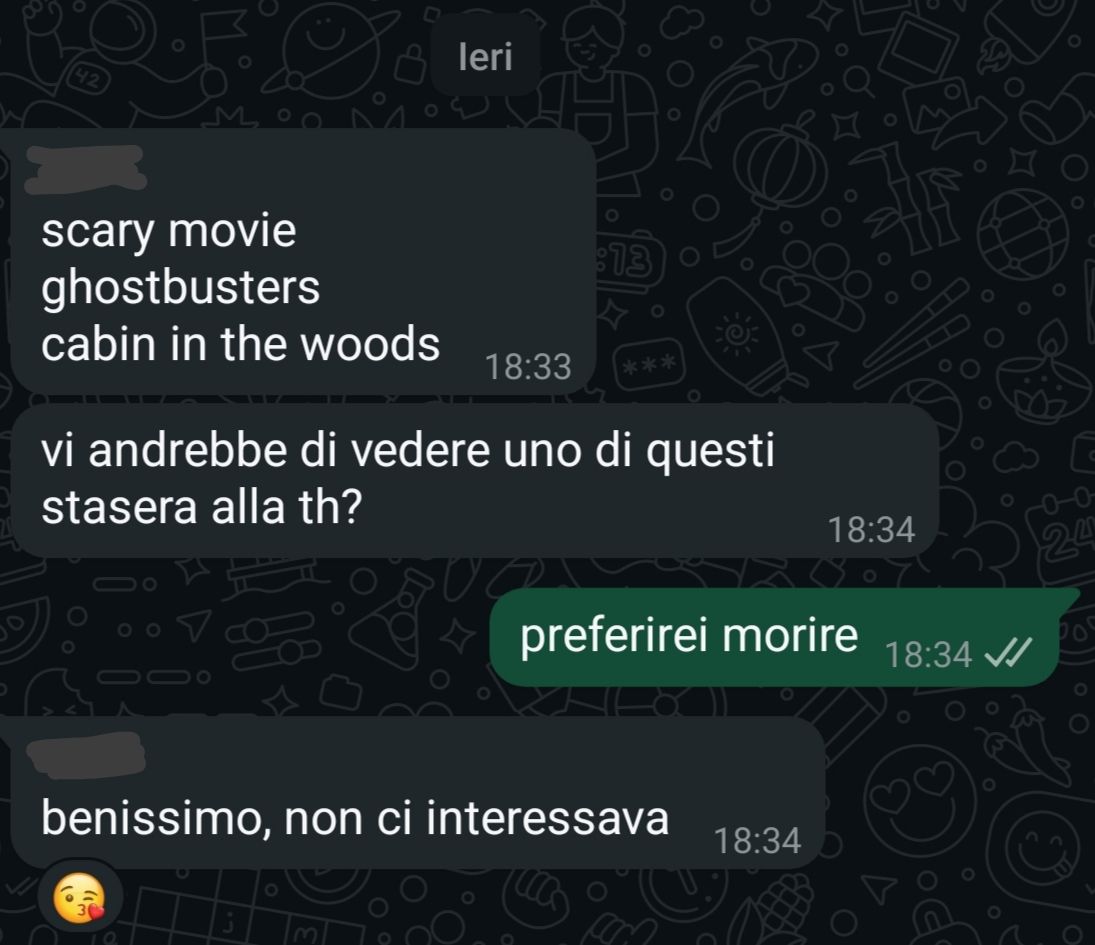
Task: Select the 'vi andrebbe di vedere' message
Action: [x=474, y=480]
